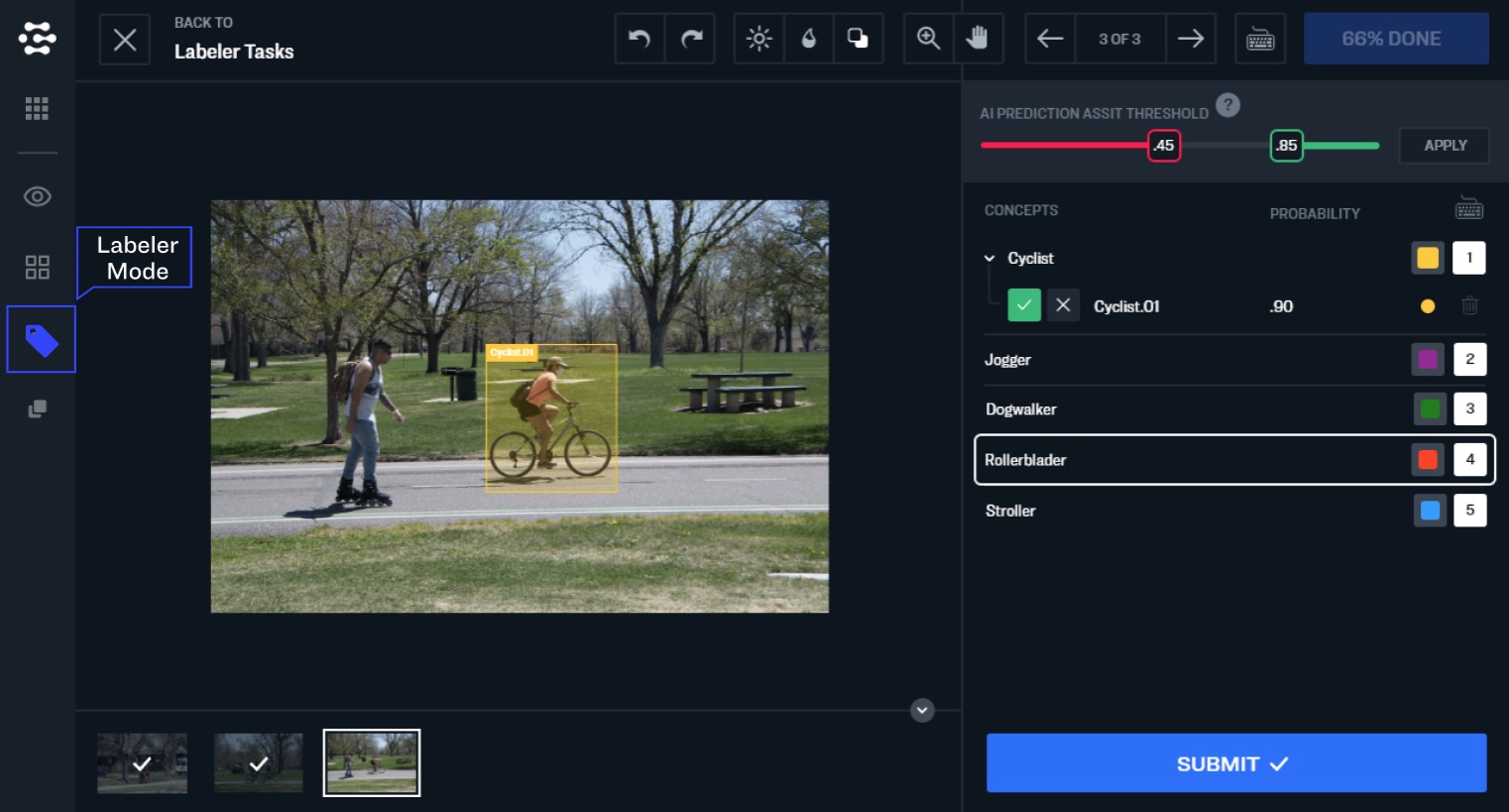The height and width of the screenshot is (812, 1509).
Task: Collapse the Cyclist concept group
Action: pos(988,259)
